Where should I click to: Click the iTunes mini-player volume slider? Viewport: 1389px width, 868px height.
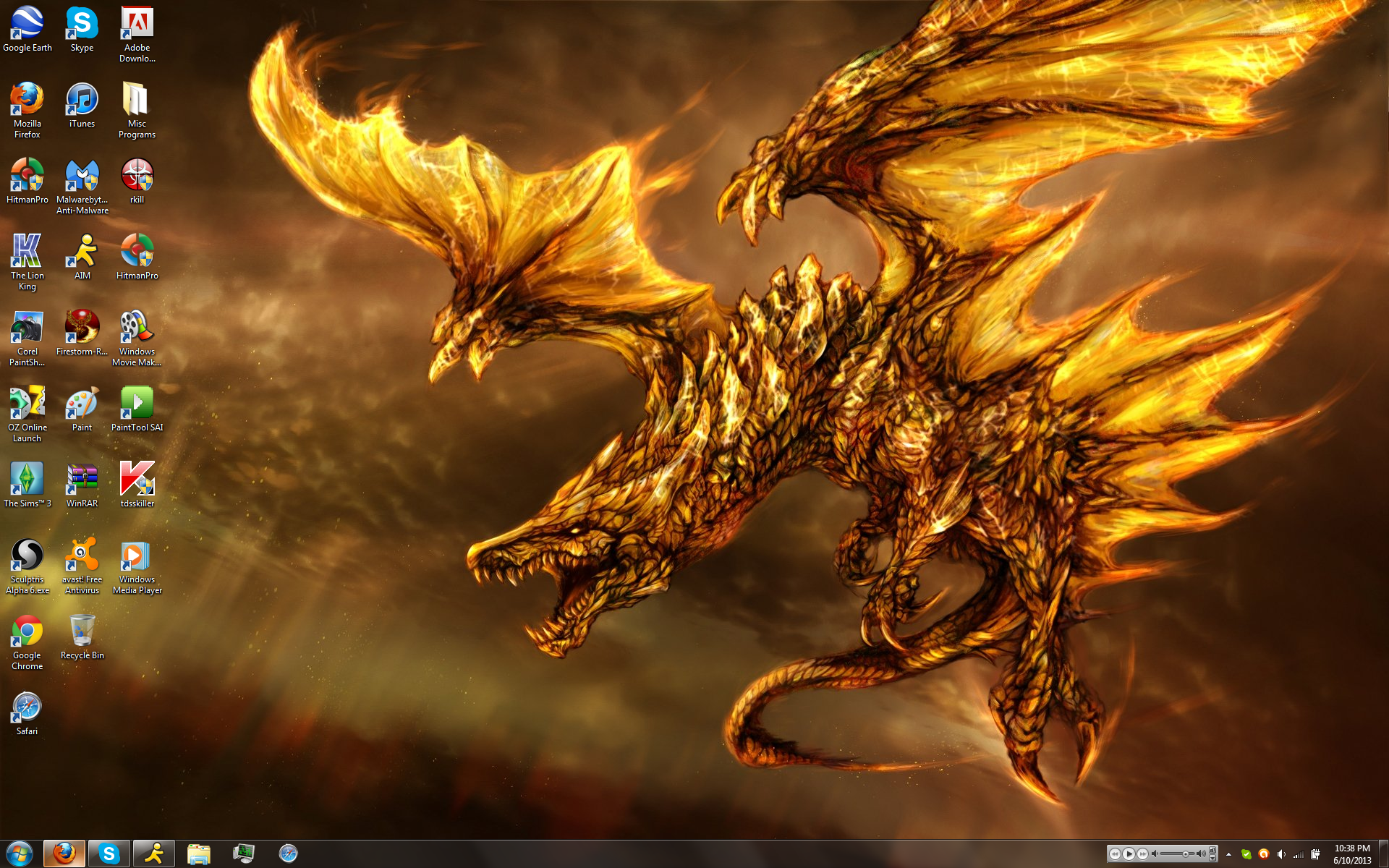[x=1177, y=854]
